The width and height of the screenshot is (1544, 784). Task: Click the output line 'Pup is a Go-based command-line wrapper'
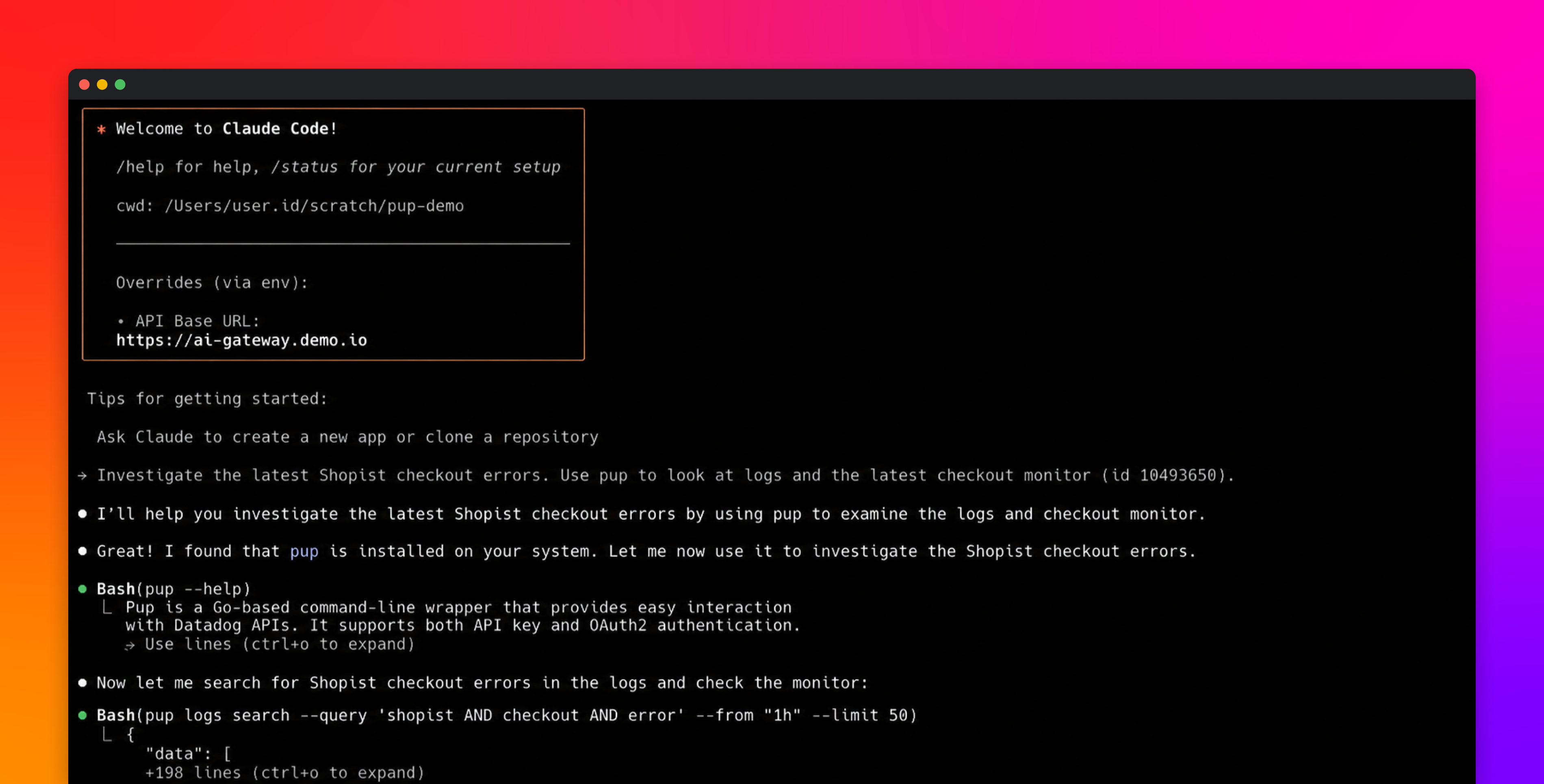click(x=458, y=607)
